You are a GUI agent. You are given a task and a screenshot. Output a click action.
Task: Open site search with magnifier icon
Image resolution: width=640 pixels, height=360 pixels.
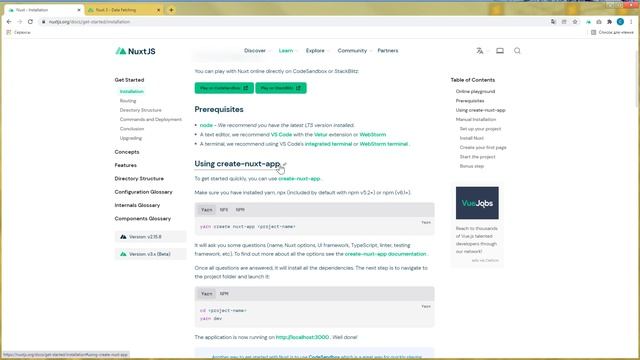(x=517, y=51)
